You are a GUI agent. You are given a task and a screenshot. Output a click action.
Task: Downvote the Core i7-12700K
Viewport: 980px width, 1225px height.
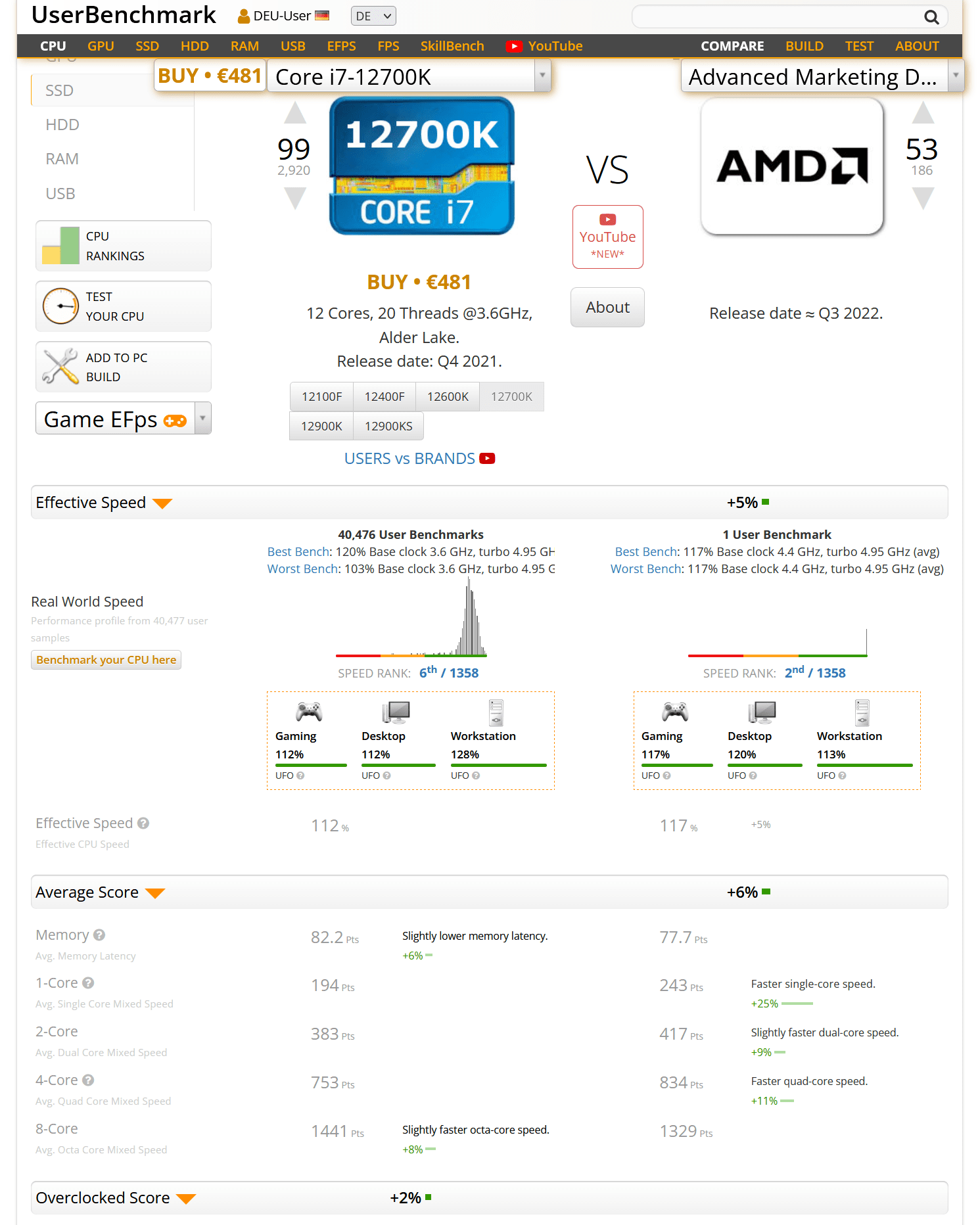point(295,197)
